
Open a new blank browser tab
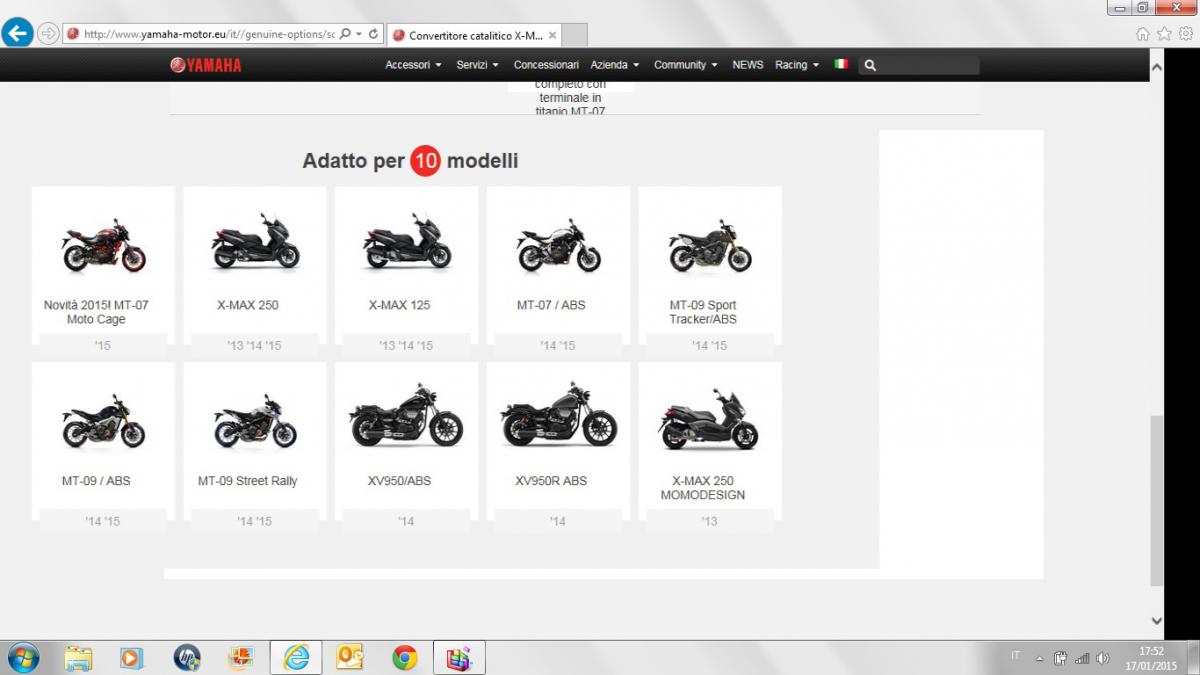tap(575, 35)
